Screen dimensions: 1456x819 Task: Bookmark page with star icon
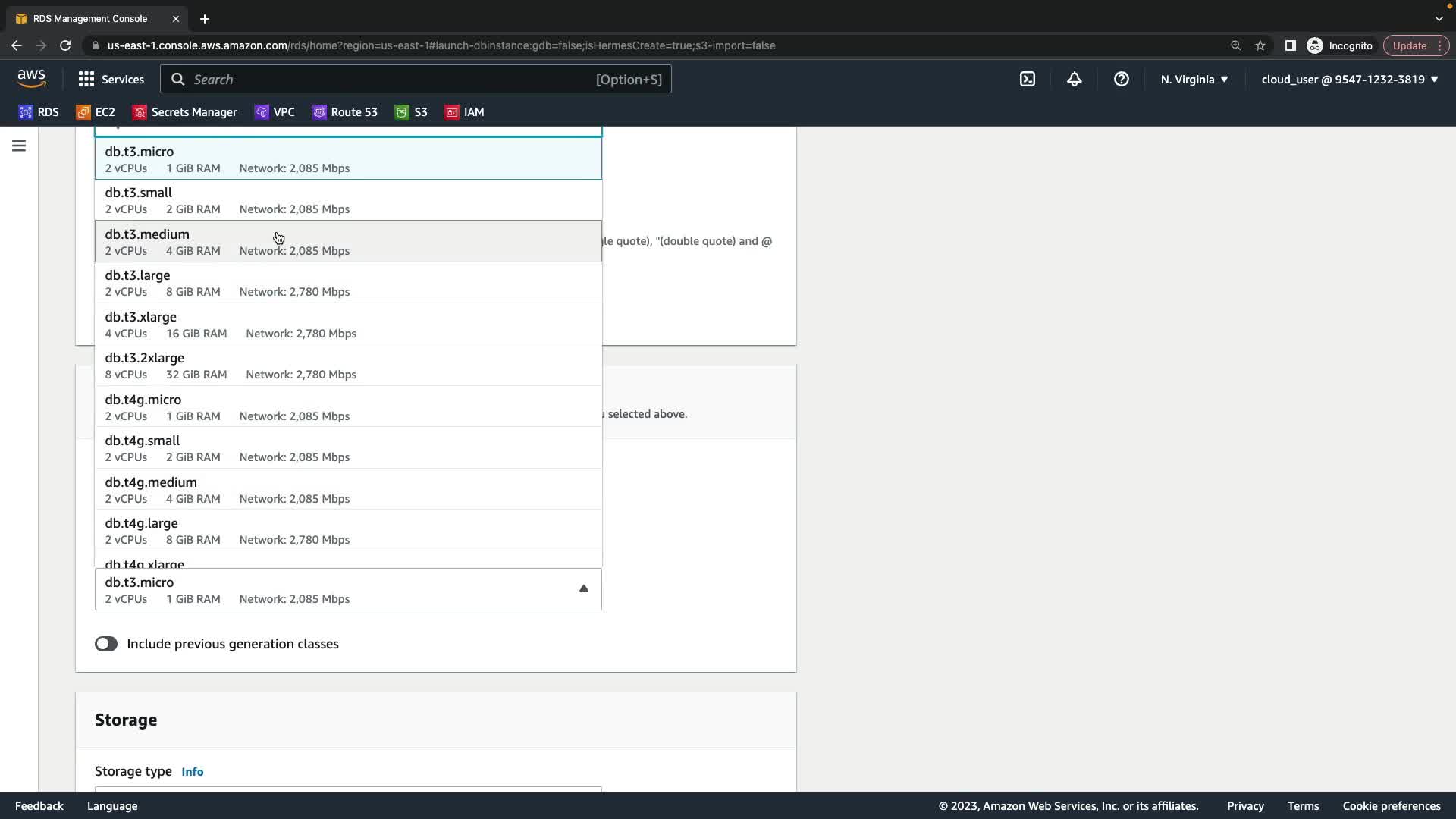(1260, 45)
